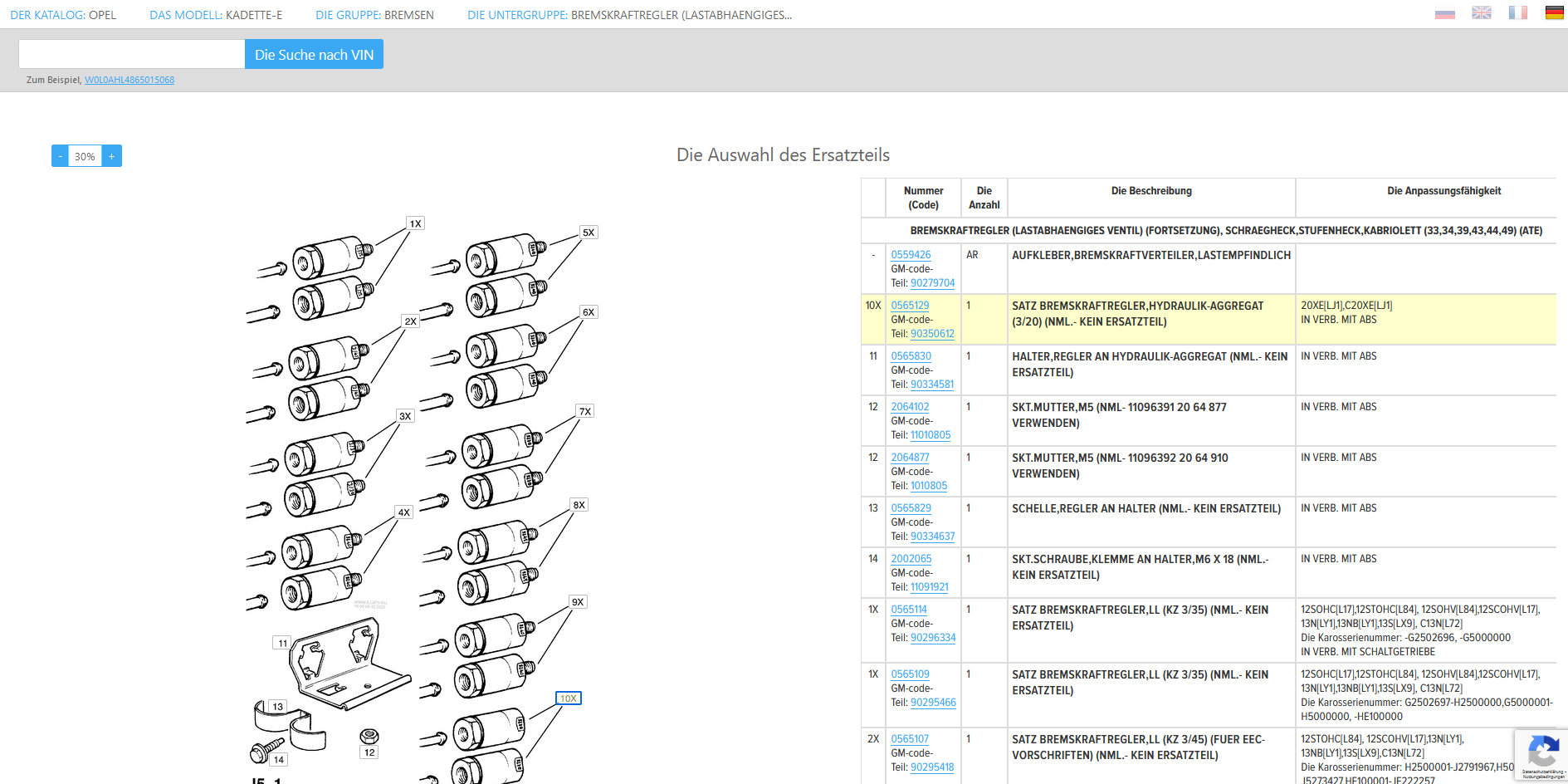Open the example VIN W0L0AHL4865015068 link
This screenshot has height=784, width=1568.
click(129, 81)
